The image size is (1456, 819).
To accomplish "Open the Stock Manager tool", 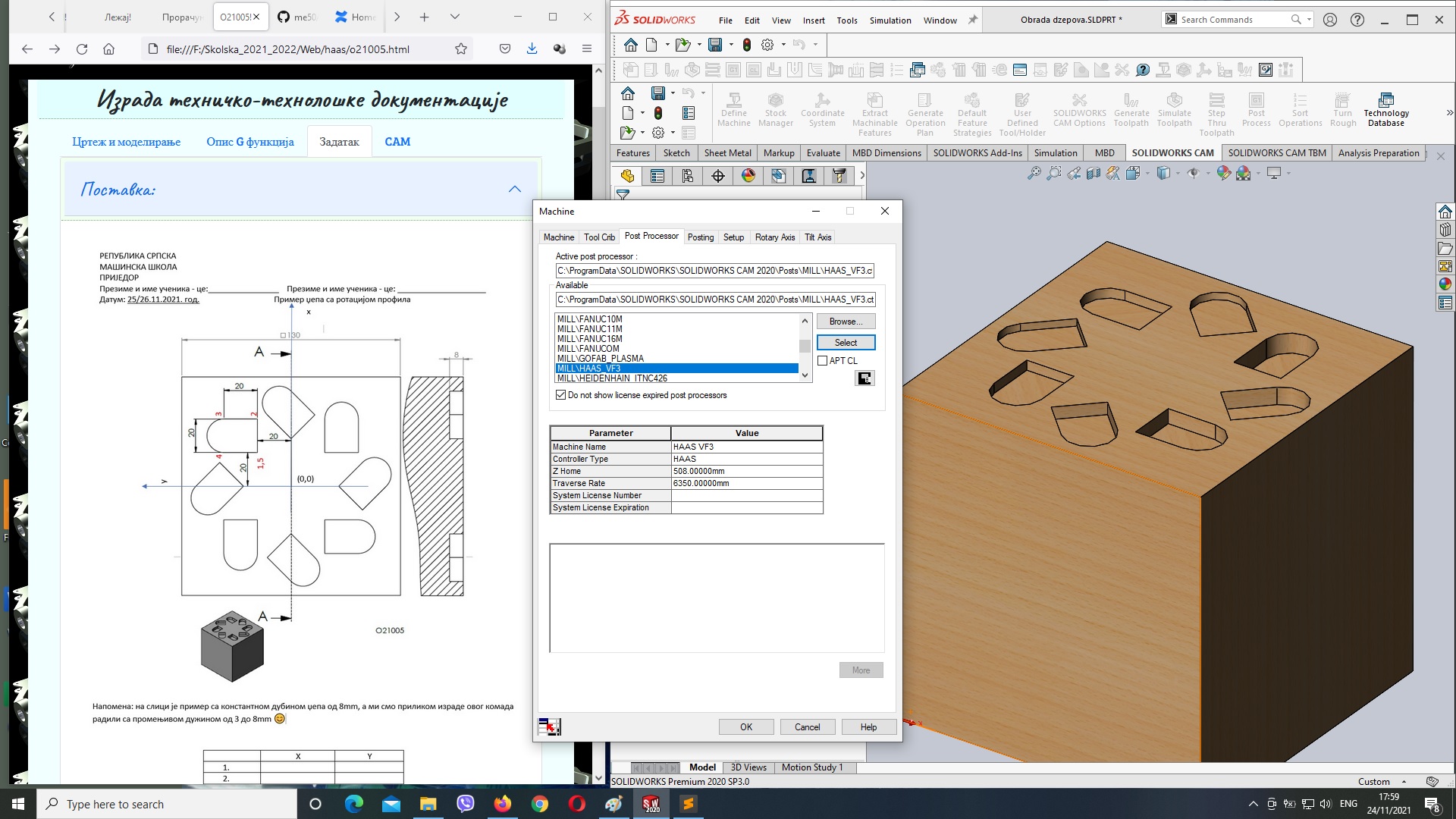I will pyautogui.click(x=775, y=110).
